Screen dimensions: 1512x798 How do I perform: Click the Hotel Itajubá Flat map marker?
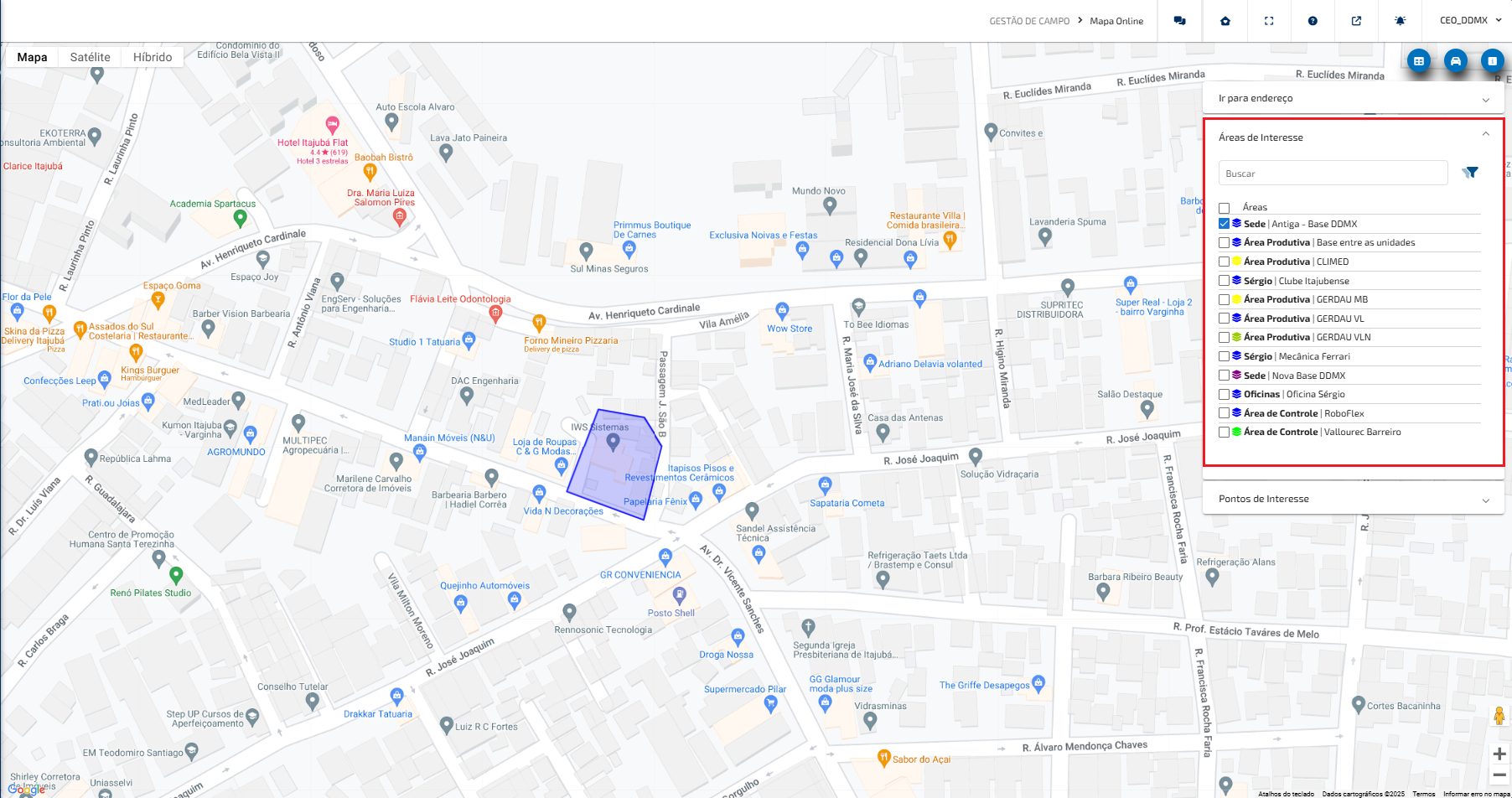(333, 126)
